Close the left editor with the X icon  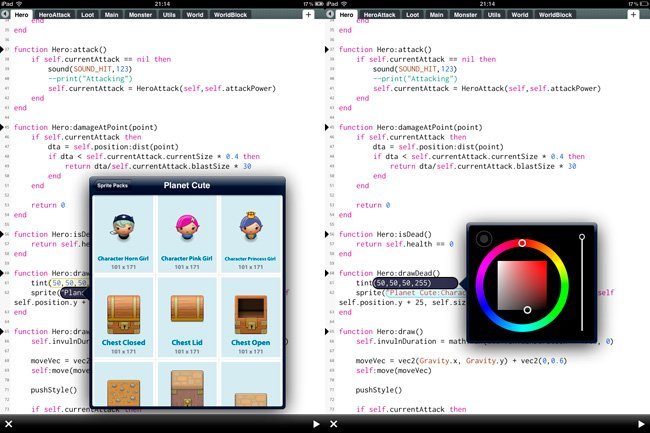pyautogui.click(x=9, y=424)
